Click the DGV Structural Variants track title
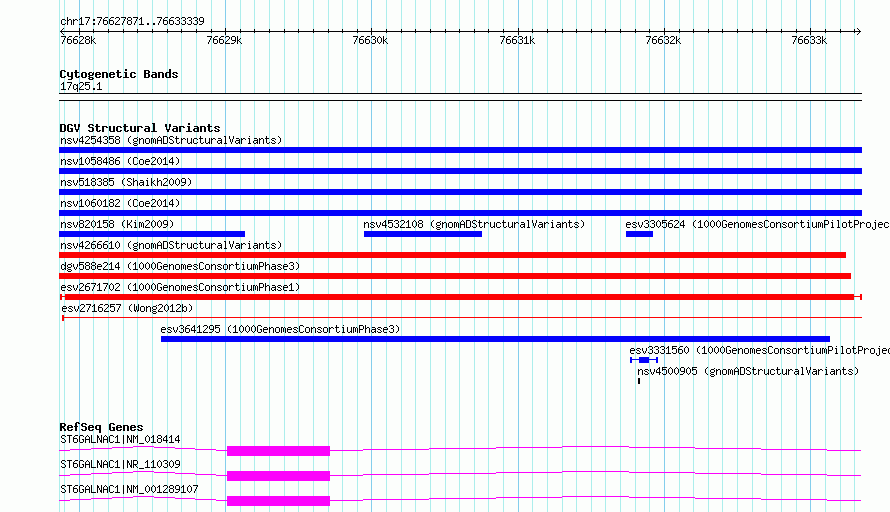The height and width of the screenshot is (512, 890). pyautogui.click(x=140, y=128)
